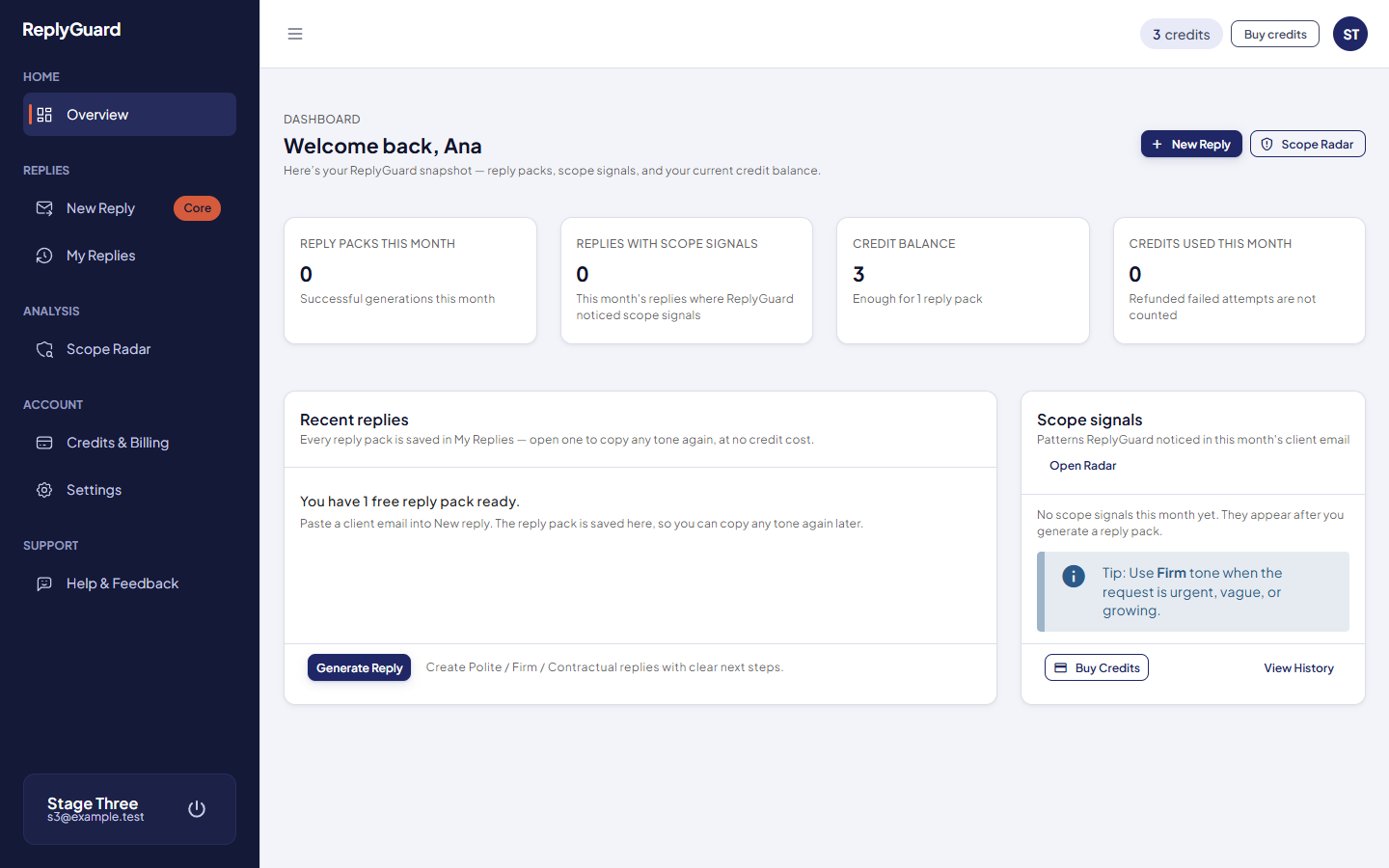Click Open Radar link in Scope signals
The height and width of the screenshot is (868, 1389).
[1082, 466]
